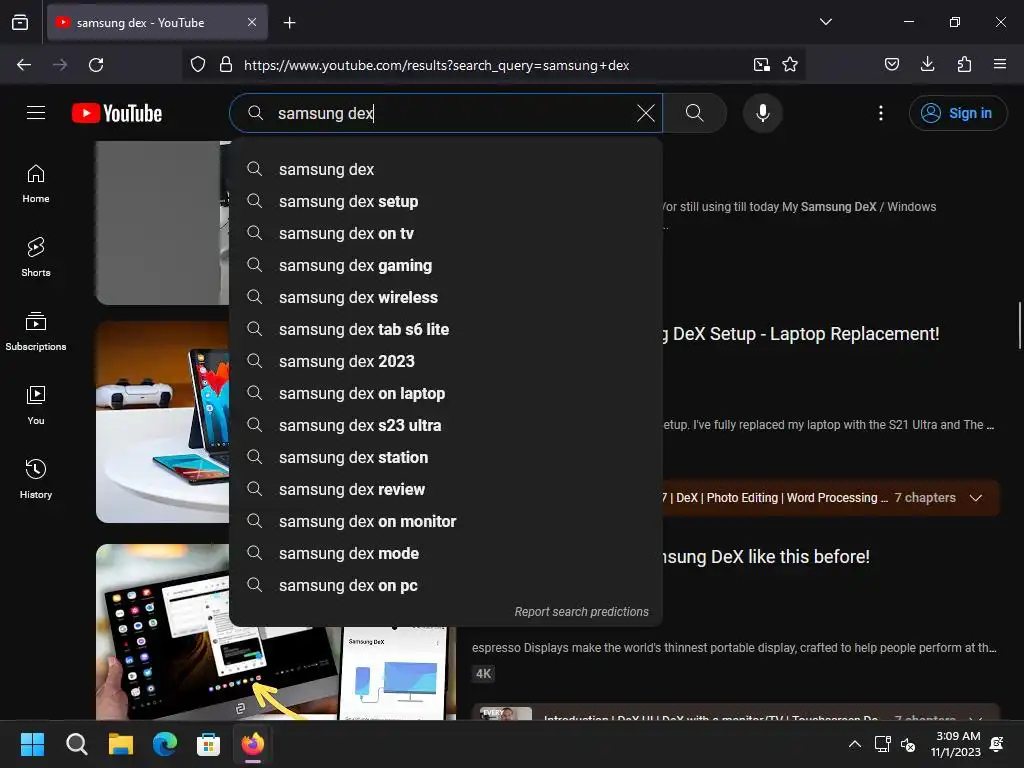Pick suggestion "samsung dex gaming"
The width and height of the screenshot is (1024, 768).
click(x=445, y=265)
